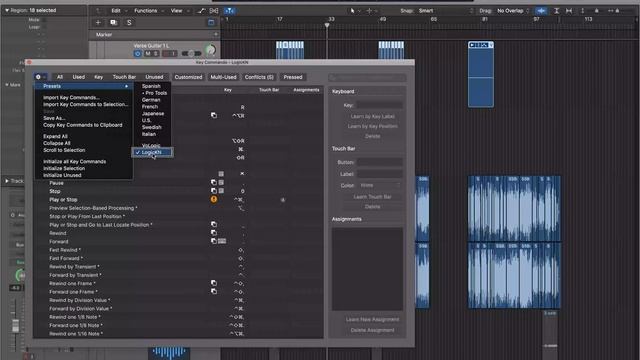This screenshot has height=360, width=640.
Task: Click the copy icon on the Stop row
Action: point(213,191)
